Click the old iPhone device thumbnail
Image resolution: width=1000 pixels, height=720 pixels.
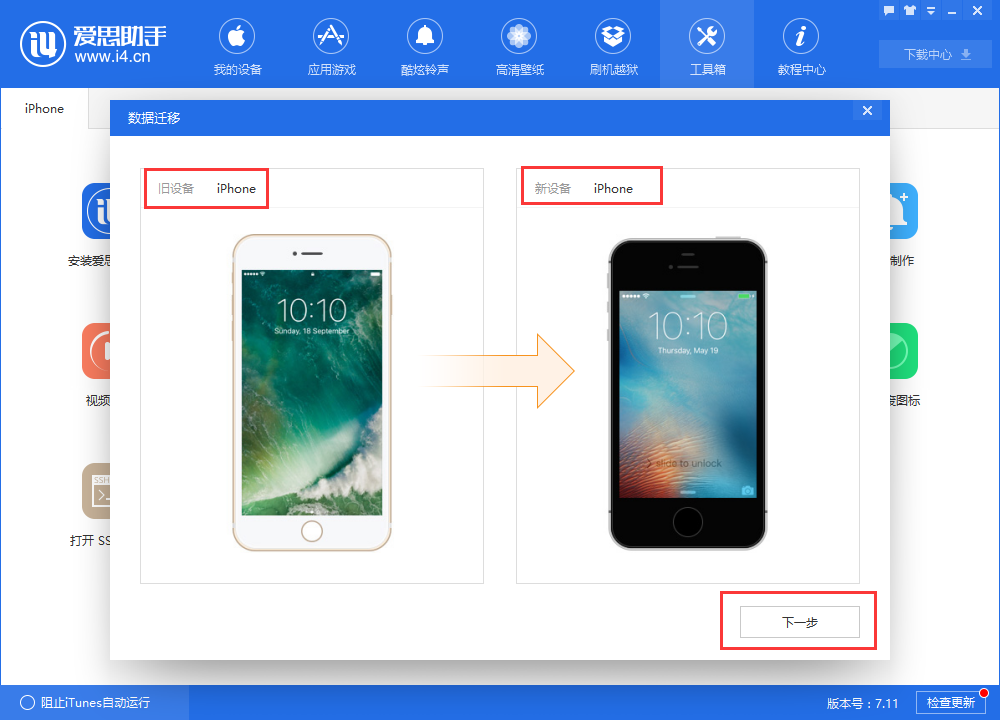click(x=311, y=393)
